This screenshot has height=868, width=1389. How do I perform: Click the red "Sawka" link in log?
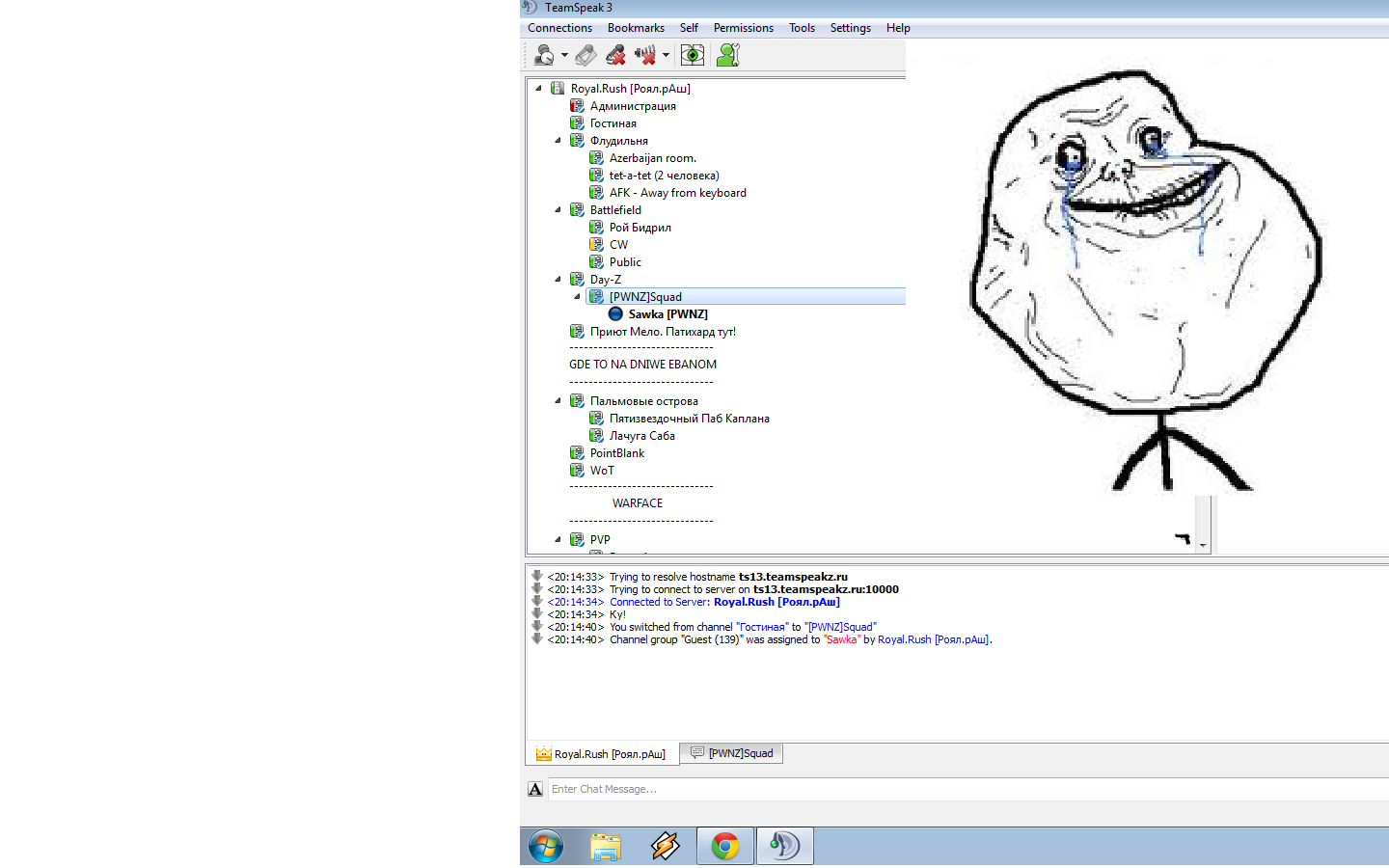(x=841, y=639)
